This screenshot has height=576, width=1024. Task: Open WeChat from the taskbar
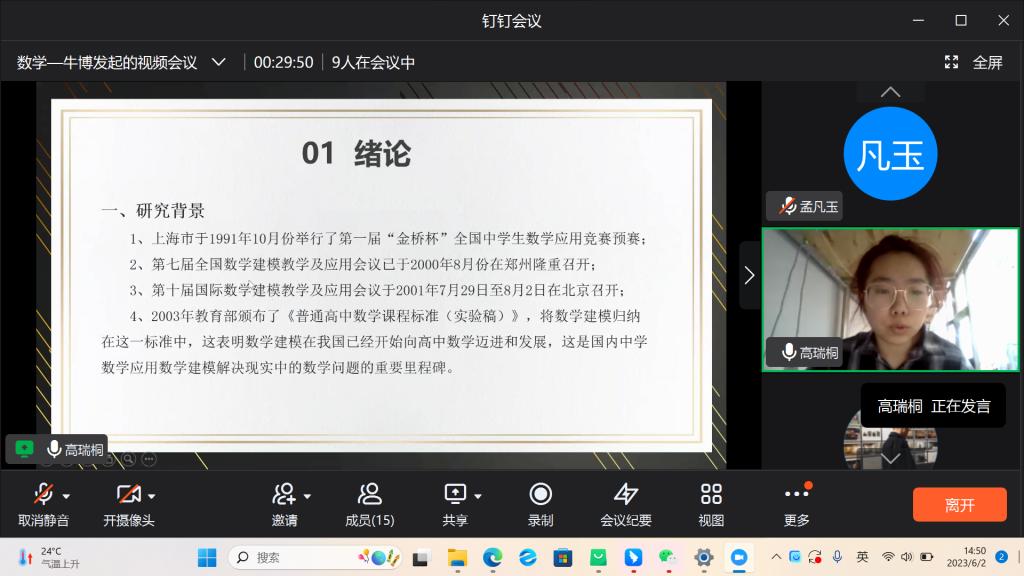(667, 557)
